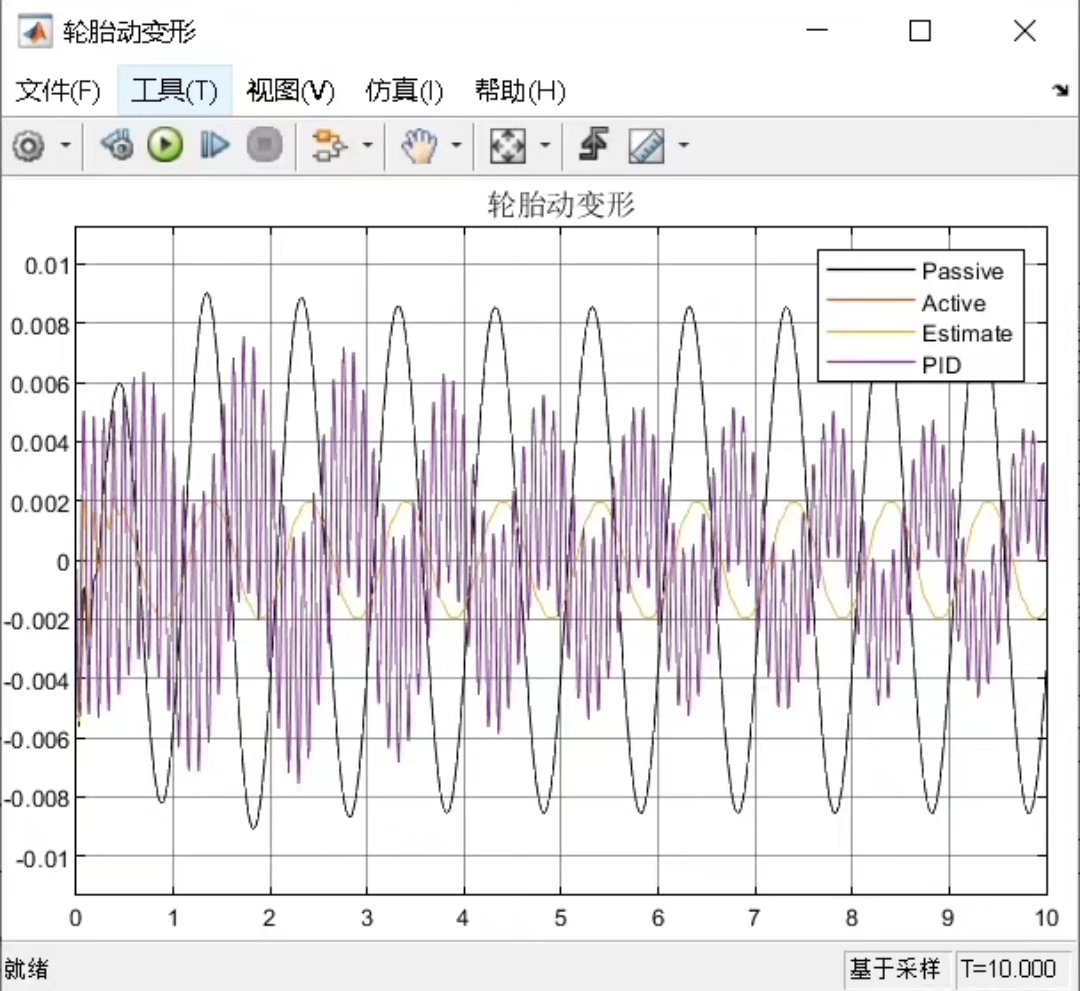Click the yellow Estimate legend line sample
This screenshot has width=1080, height=991.
(x=871, y=333)
